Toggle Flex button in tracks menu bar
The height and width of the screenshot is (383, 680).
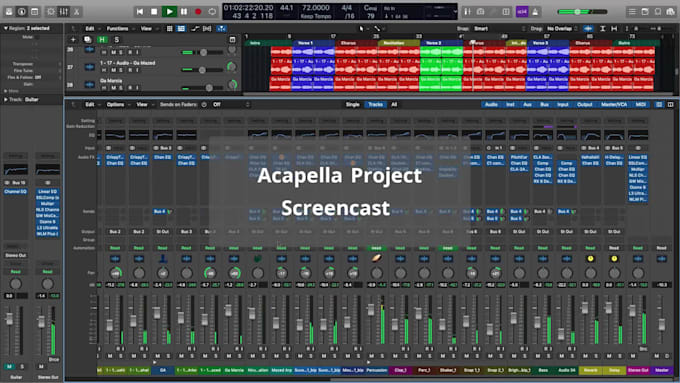(207, 29)
